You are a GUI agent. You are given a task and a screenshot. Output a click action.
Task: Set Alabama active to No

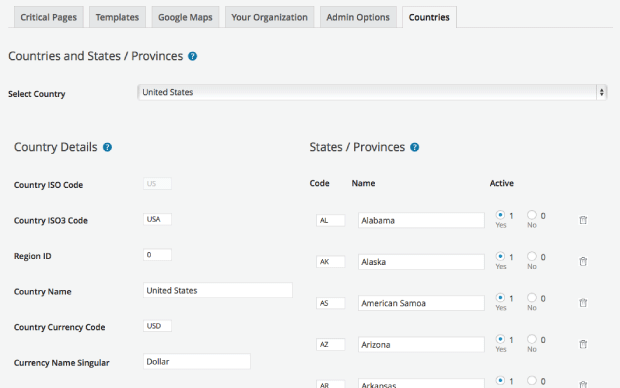point(532,215)
